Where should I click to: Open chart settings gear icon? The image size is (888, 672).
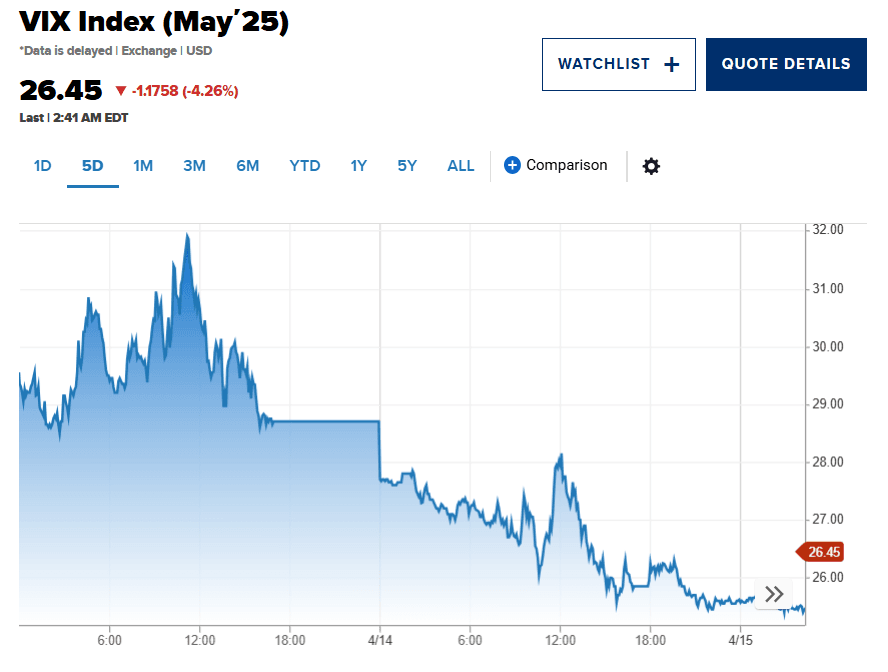click(651, 166)
